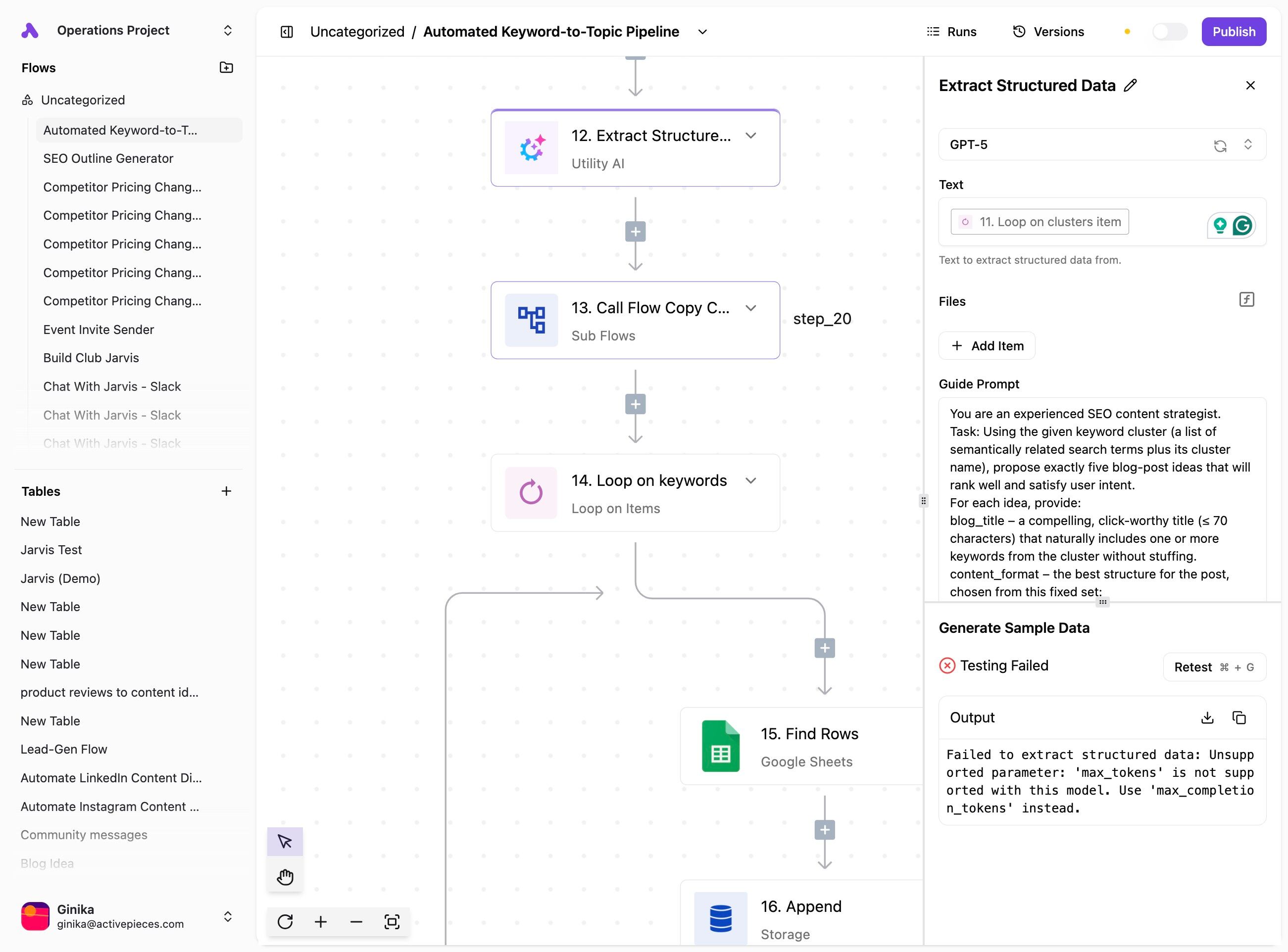Viewport: 1288px width, 952px height.
Task: Click the pencil icon to rename step
Action: (x=1131, y=85)
